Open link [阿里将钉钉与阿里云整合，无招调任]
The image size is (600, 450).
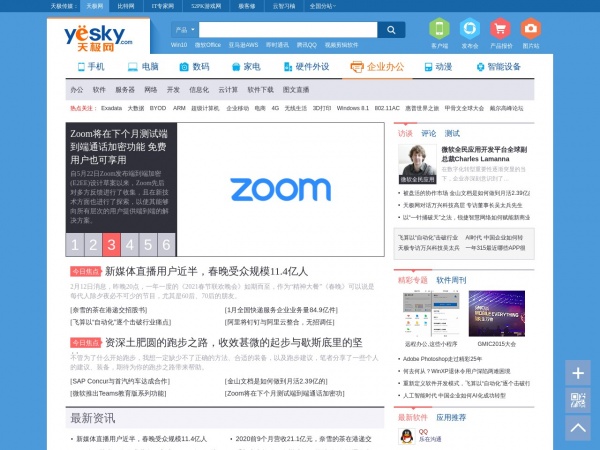pos(279,322)
